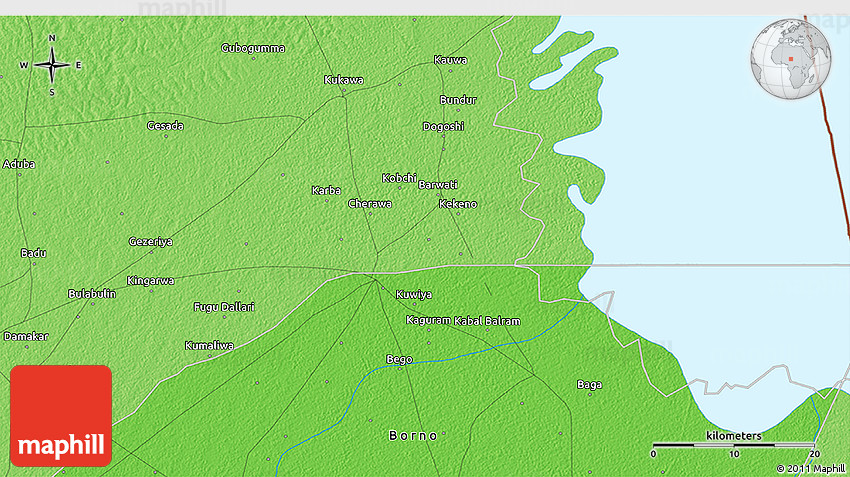Select the Cherawa town label

tap(370, 204)
